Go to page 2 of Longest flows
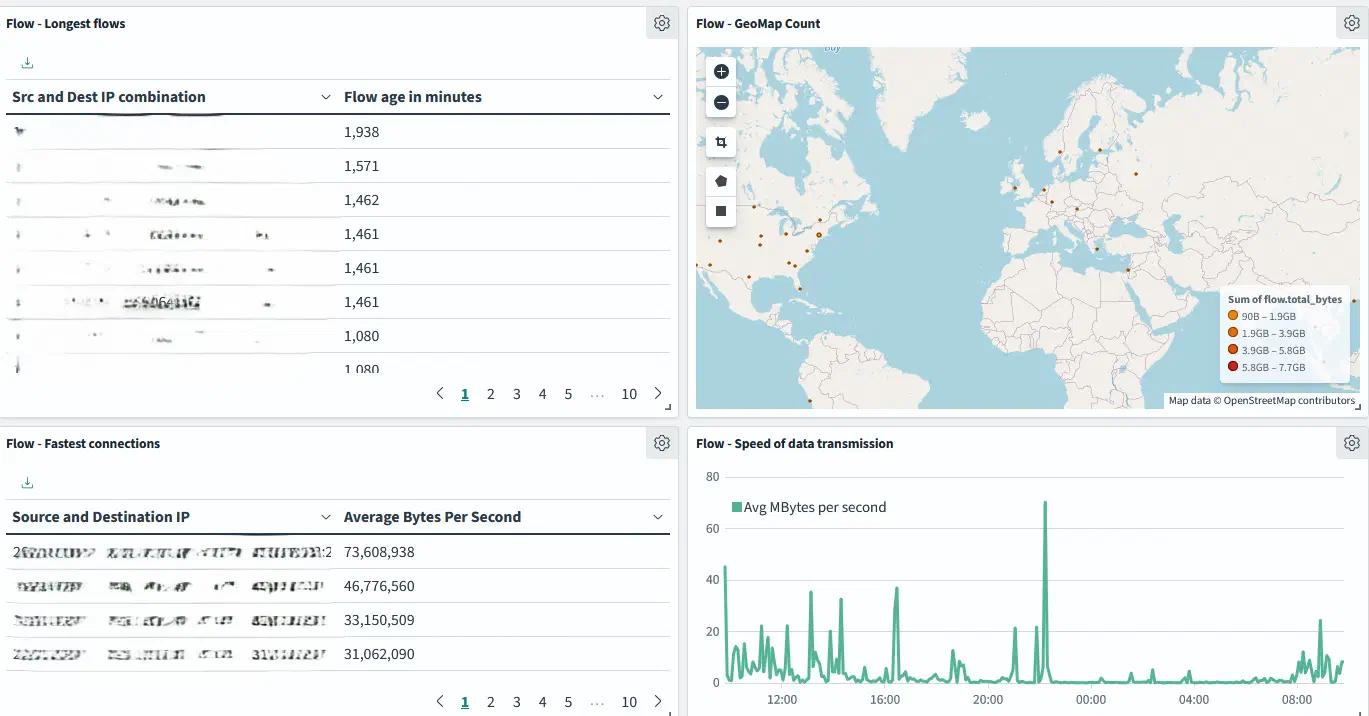This screenshot has width=1369, height=716. 490,394
